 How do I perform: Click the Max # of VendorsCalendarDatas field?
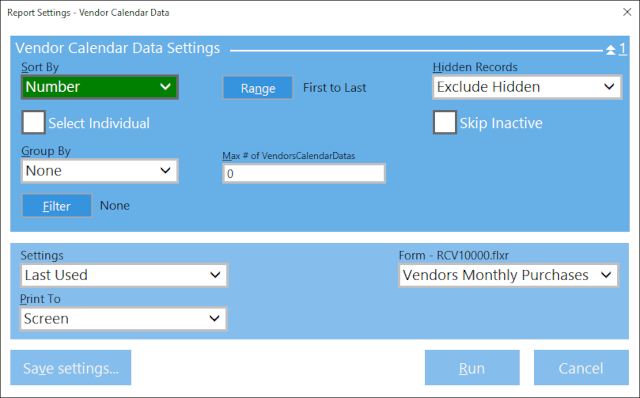coord(304,173)
